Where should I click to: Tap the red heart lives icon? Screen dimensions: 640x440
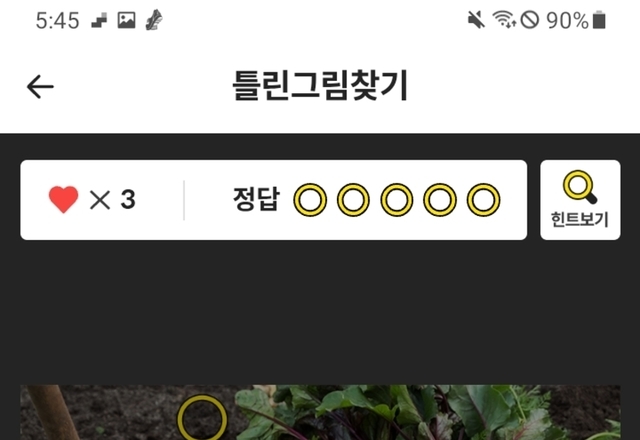[63, 199]
